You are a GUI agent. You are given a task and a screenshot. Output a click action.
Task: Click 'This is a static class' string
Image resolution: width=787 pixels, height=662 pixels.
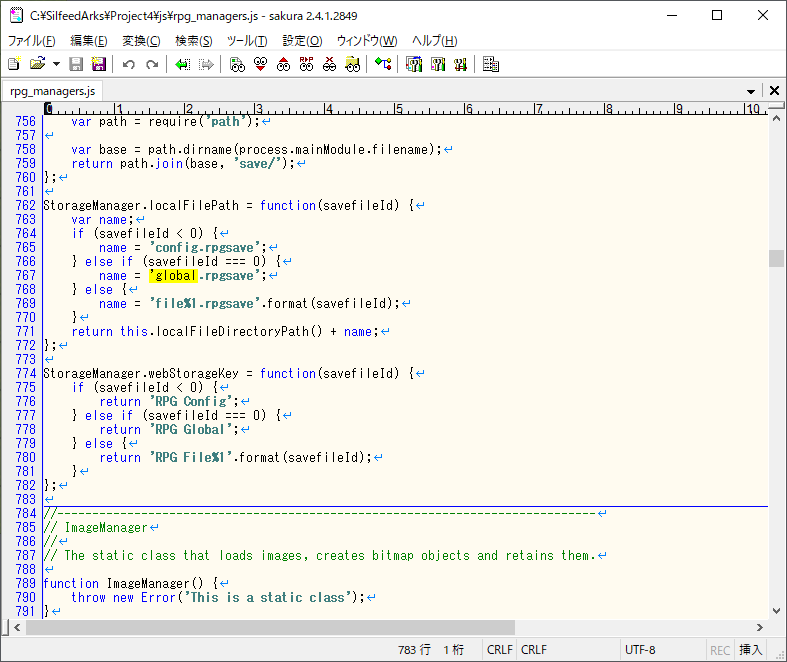point(268,598)
